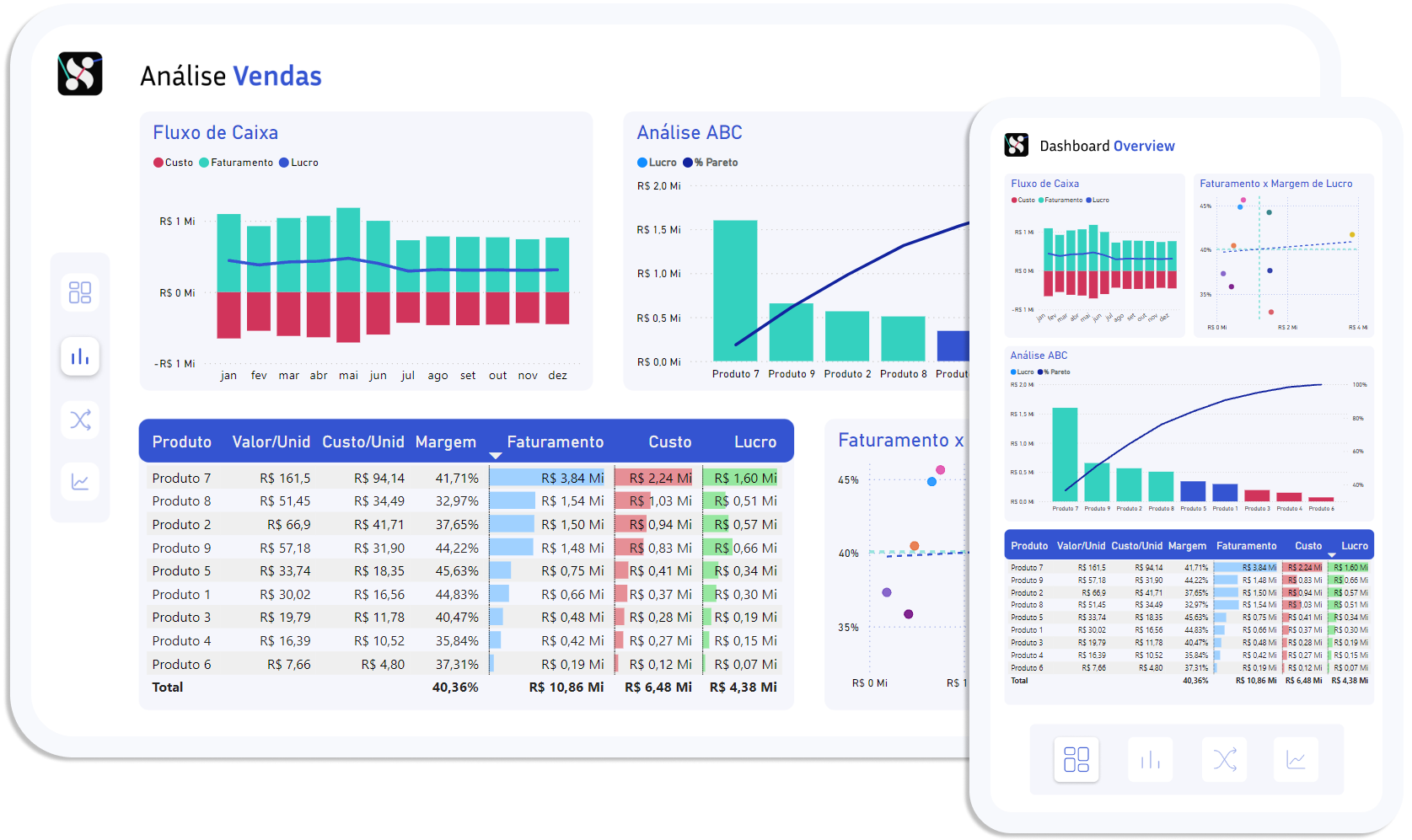
Task: Select shuffle icon in mobile bottom navigation
Action: point(1225,759)
